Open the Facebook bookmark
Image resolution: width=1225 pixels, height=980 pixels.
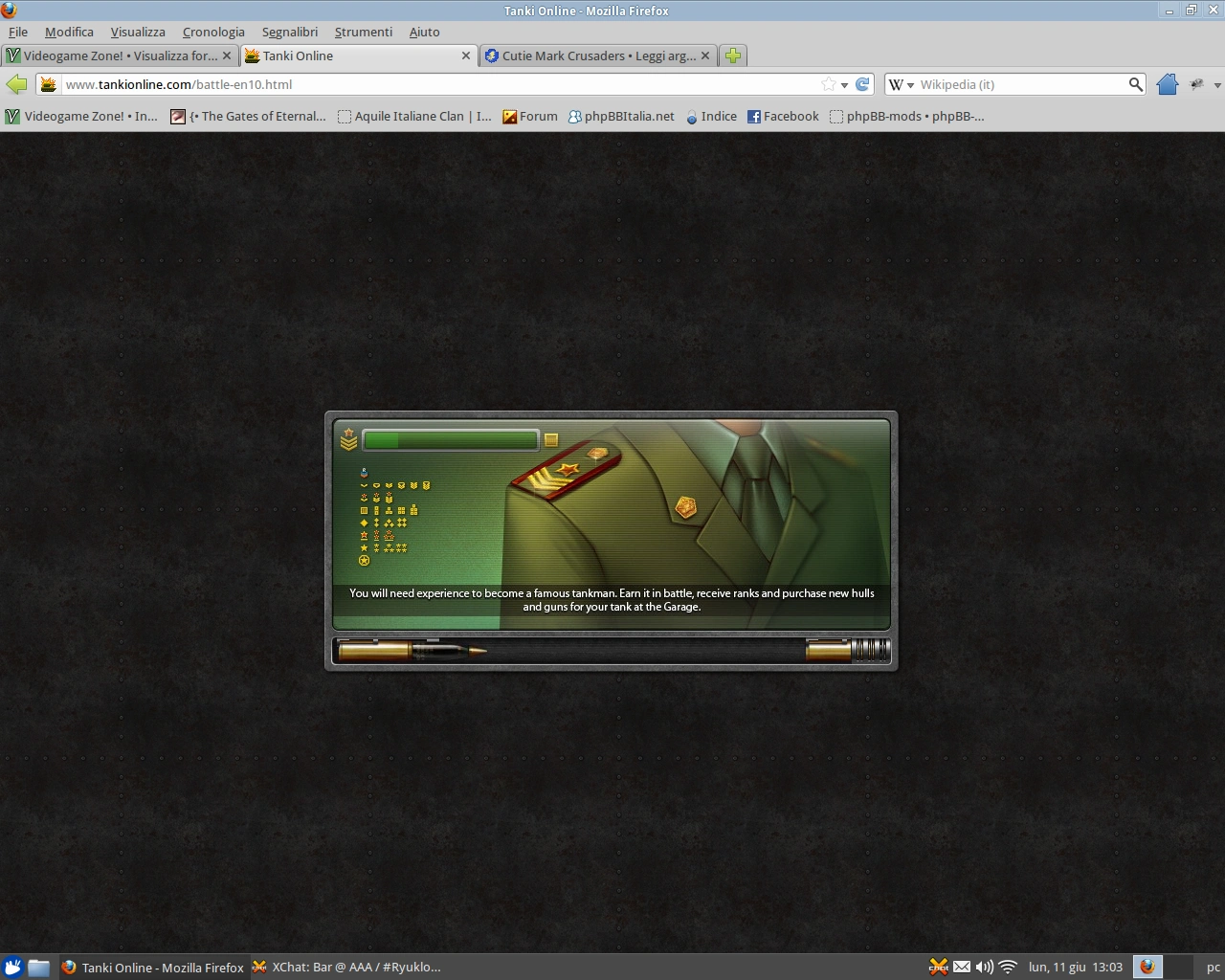783,116
